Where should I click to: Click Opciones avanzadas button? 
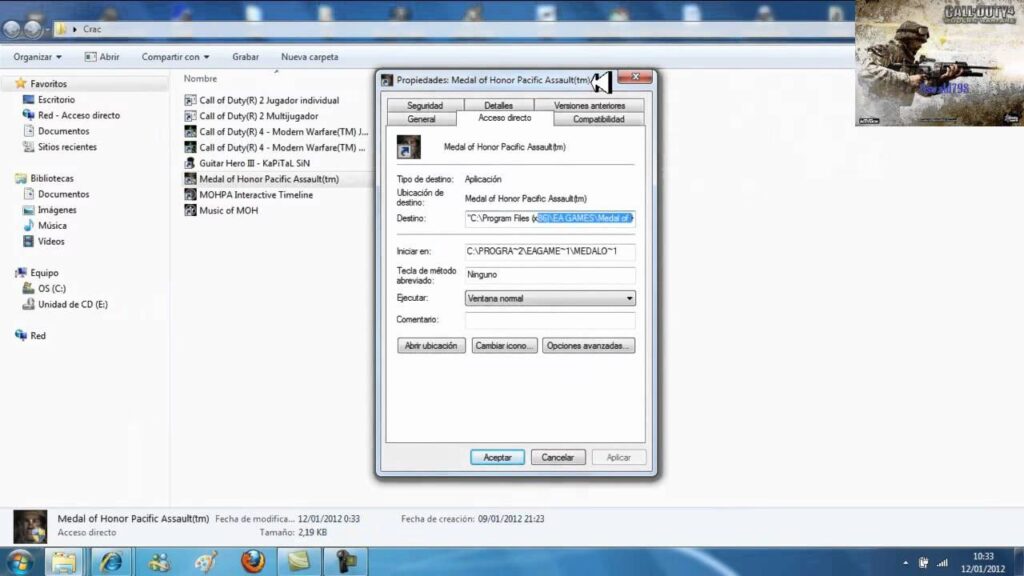[x=588, y=345]
